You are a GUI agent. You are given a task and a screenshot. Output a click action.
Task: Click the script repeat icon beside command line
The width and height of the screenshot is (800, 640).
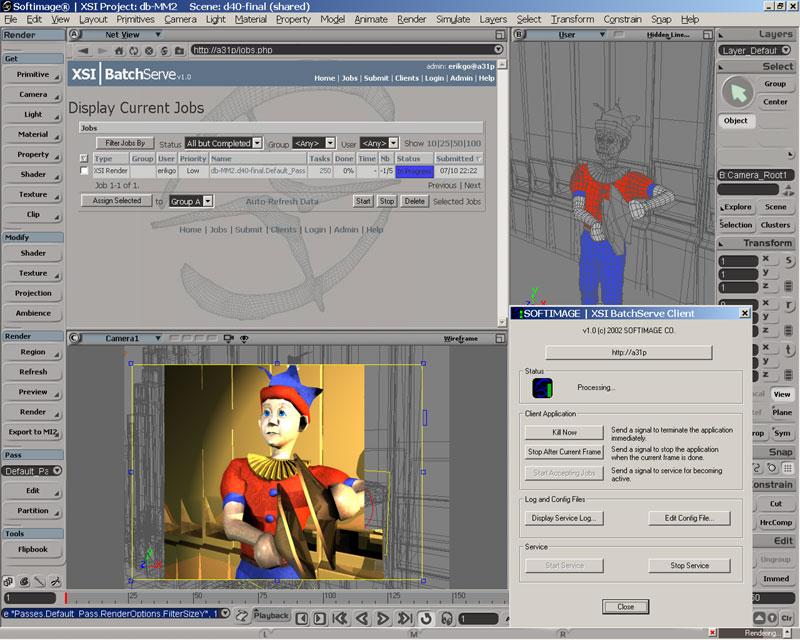[242, 616]
